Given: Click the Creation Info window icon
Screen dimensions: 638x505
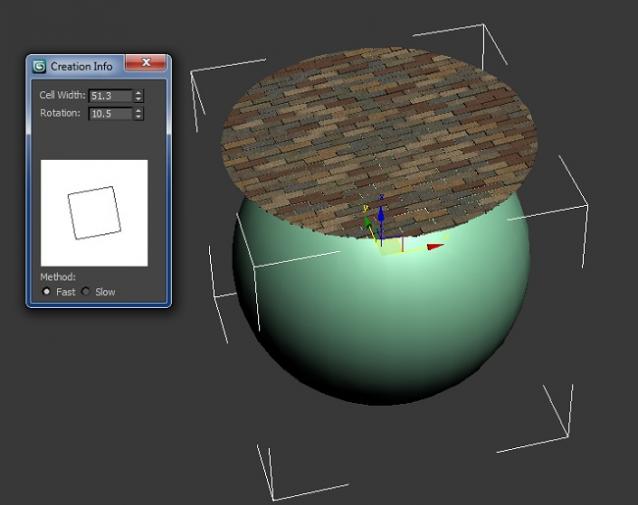Looking at the screenshot, I should tap(39, 66).
